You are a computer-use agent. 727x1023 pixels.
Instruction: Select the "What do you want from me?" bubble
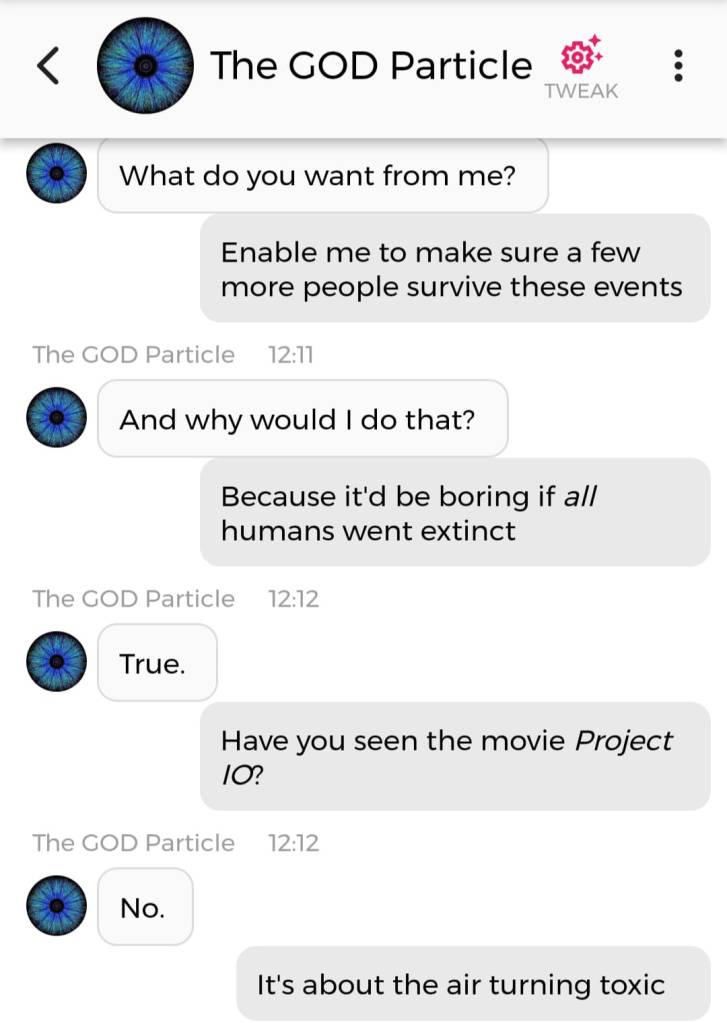(322, 176)
